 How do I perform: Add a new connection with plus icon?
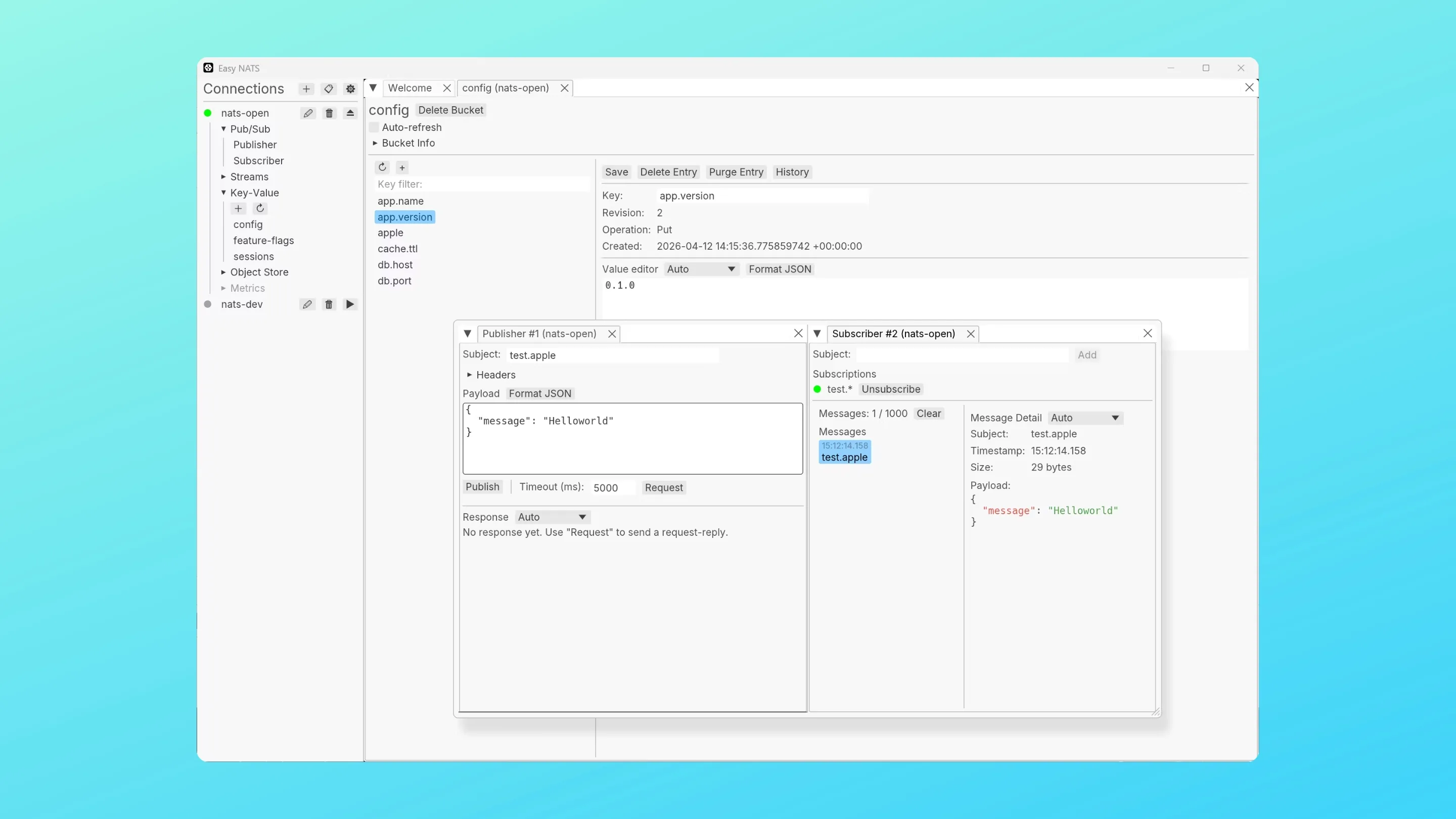[x=306, y=89]
